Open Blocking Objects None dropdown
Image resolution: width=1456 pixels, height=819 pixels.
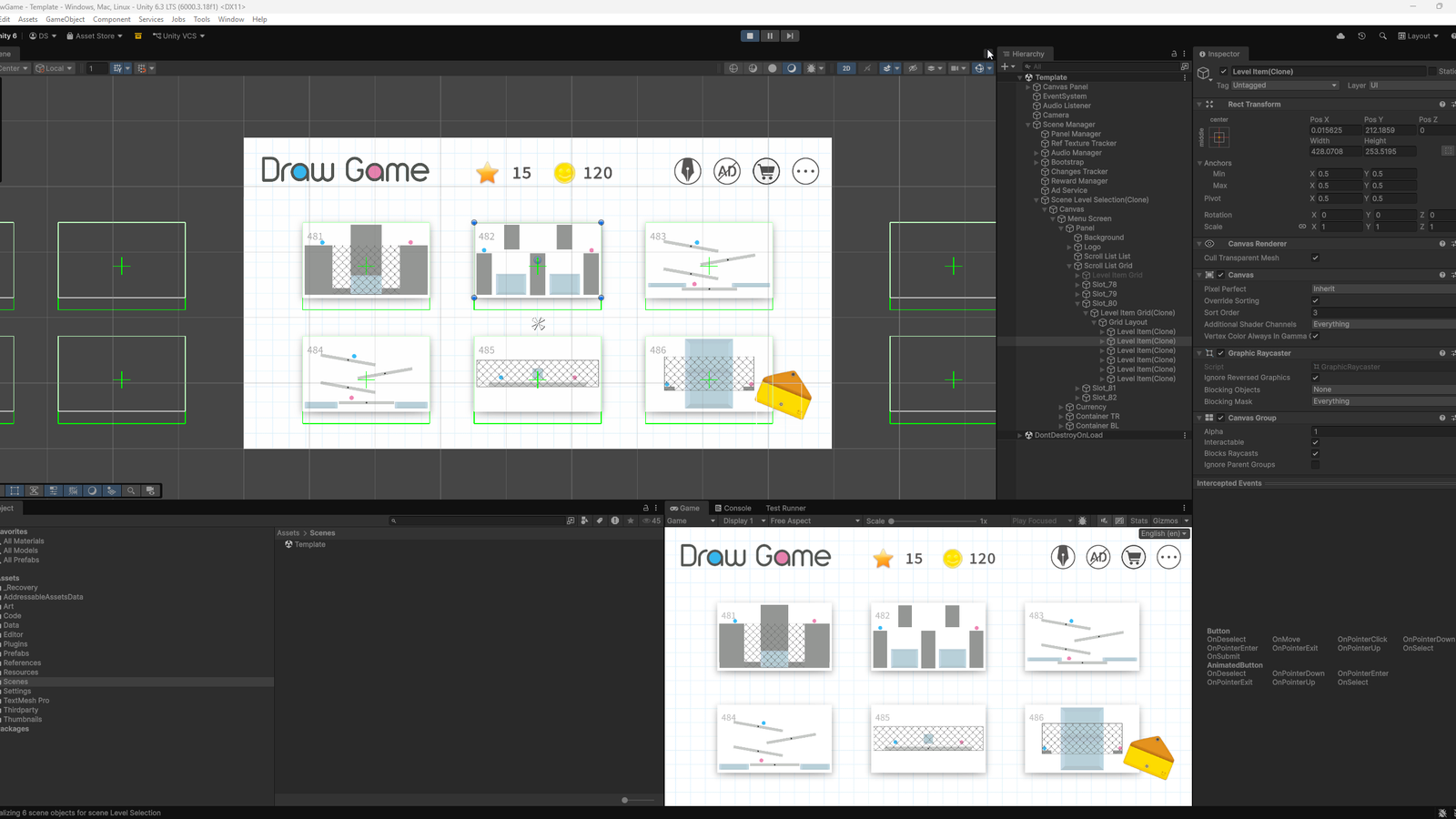[1383, 389]
